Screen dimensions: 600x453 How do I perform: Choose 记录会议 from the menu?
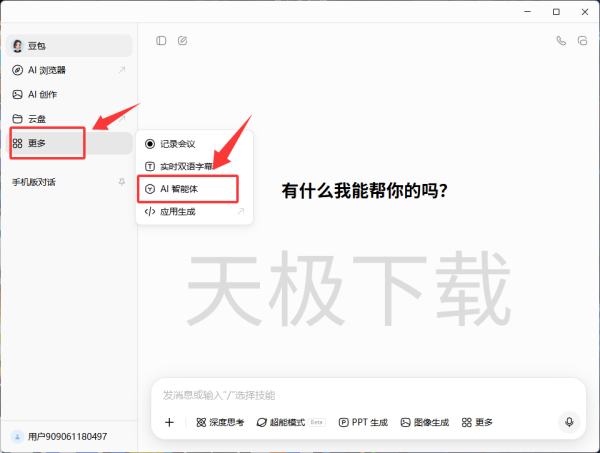pos(178,144)
